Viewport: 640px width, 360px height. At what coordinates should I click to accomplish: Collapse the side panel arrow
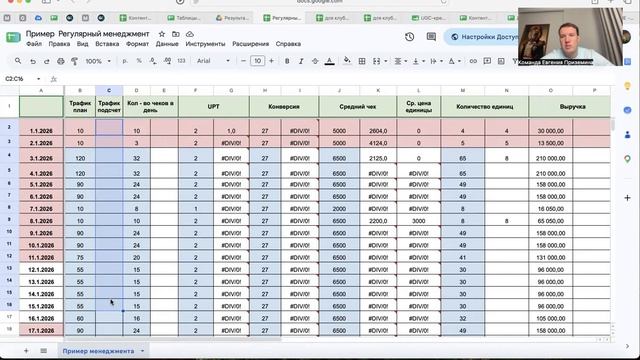coord(627,347)
